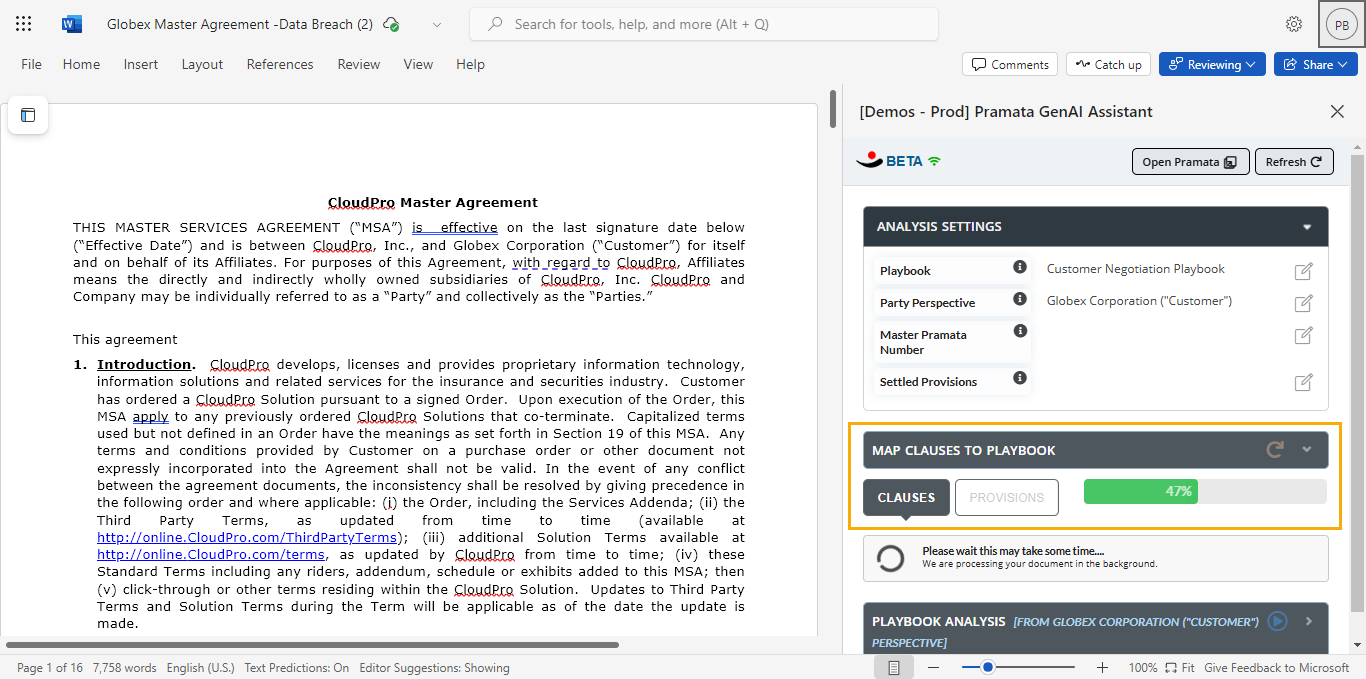Click the Word application logo

point(72,24)
